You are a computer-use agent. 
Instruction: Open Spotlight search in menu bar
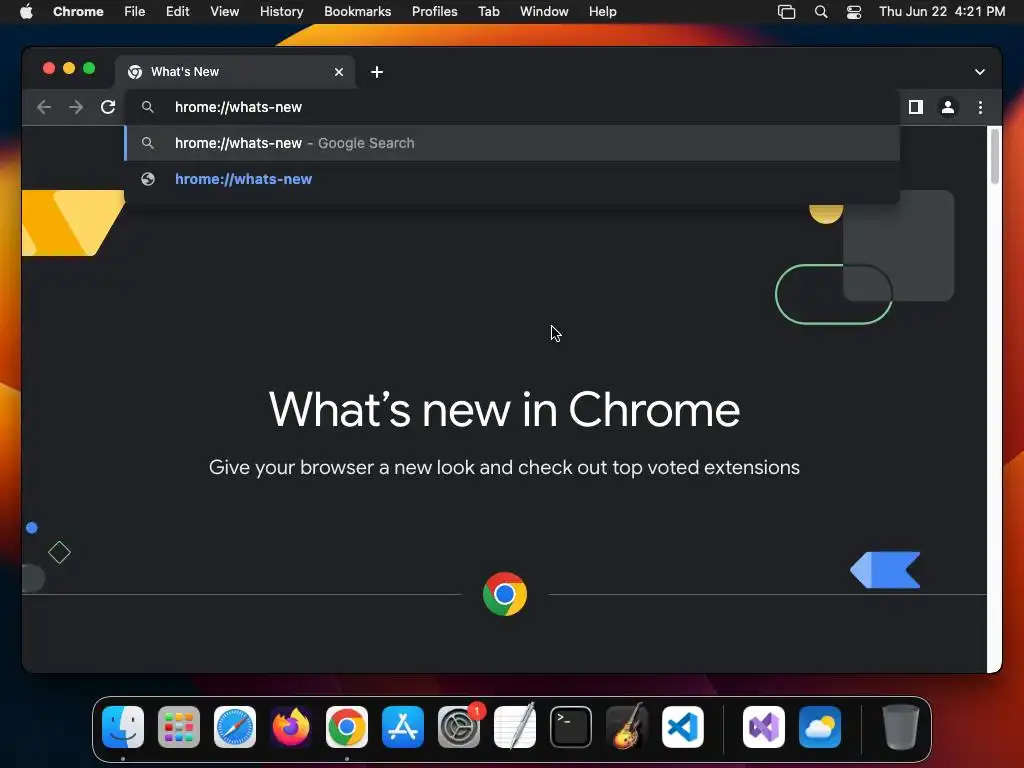(821, 12)
